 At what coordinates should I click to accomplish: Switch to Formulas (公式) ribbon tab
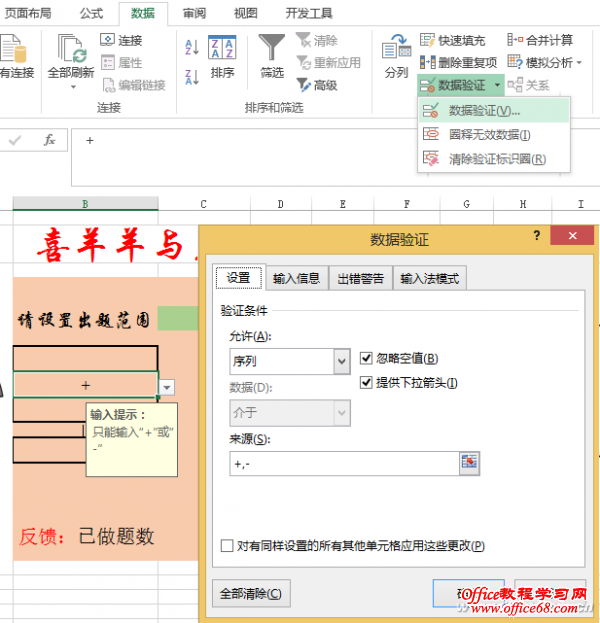pyautogui.click(x=91, y=13)
